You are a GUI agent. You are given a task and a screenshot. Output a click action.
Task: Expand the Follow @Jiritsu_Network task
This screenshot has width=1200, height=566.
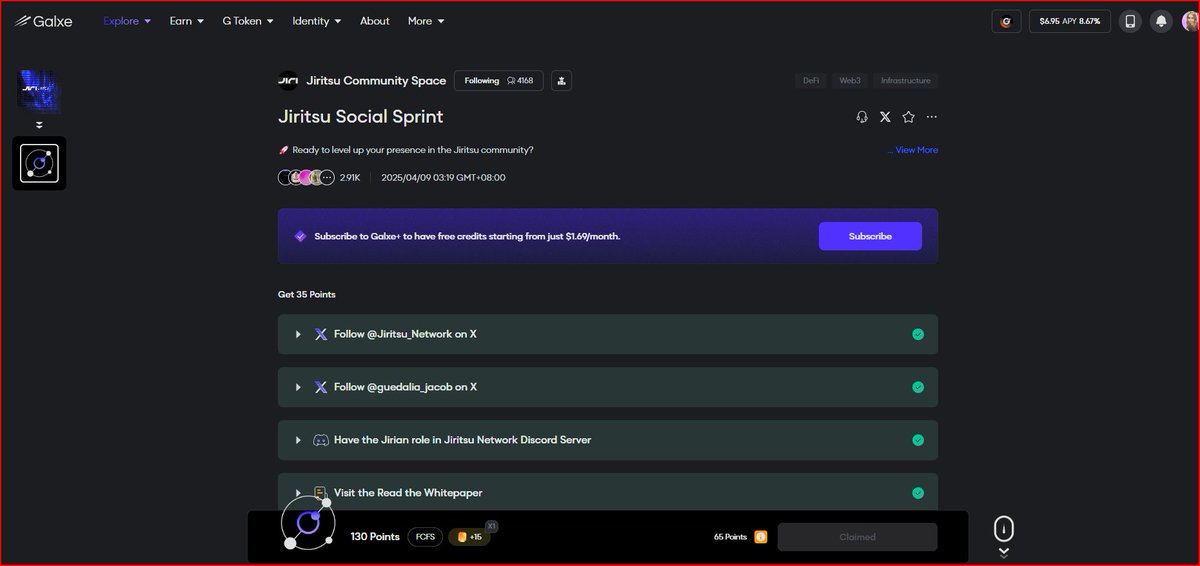tap(298, 334)
